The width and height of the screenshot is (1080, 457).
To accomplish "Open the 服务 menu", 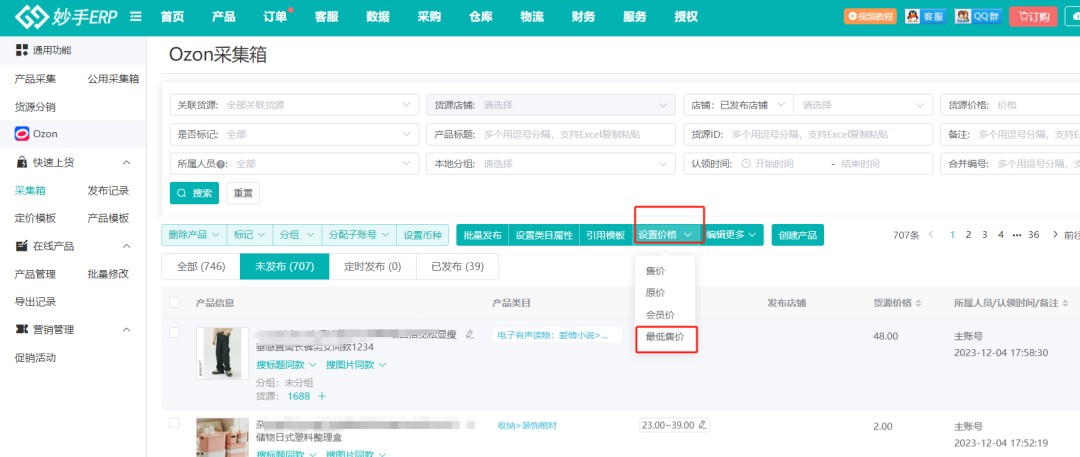I will tap(634, 17).
